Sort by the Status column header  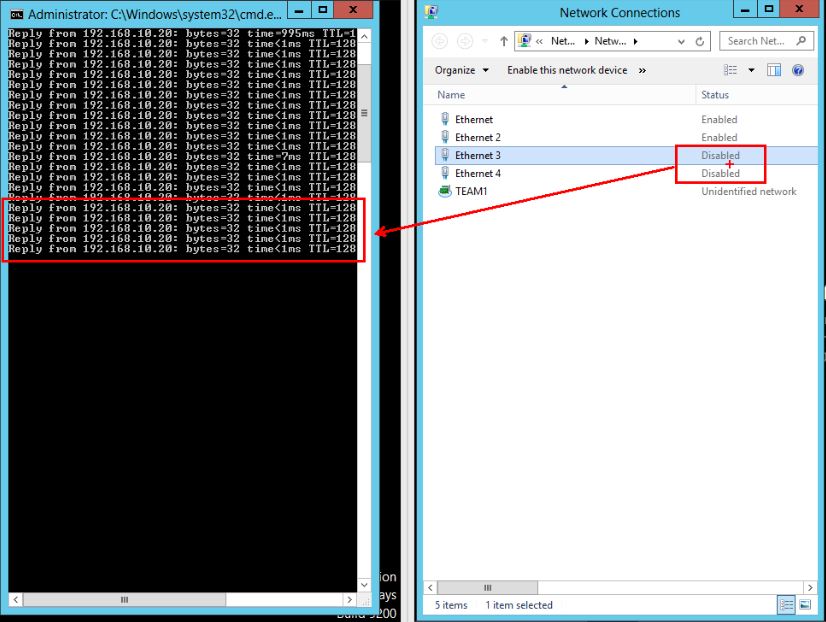(x=715, y=95)
